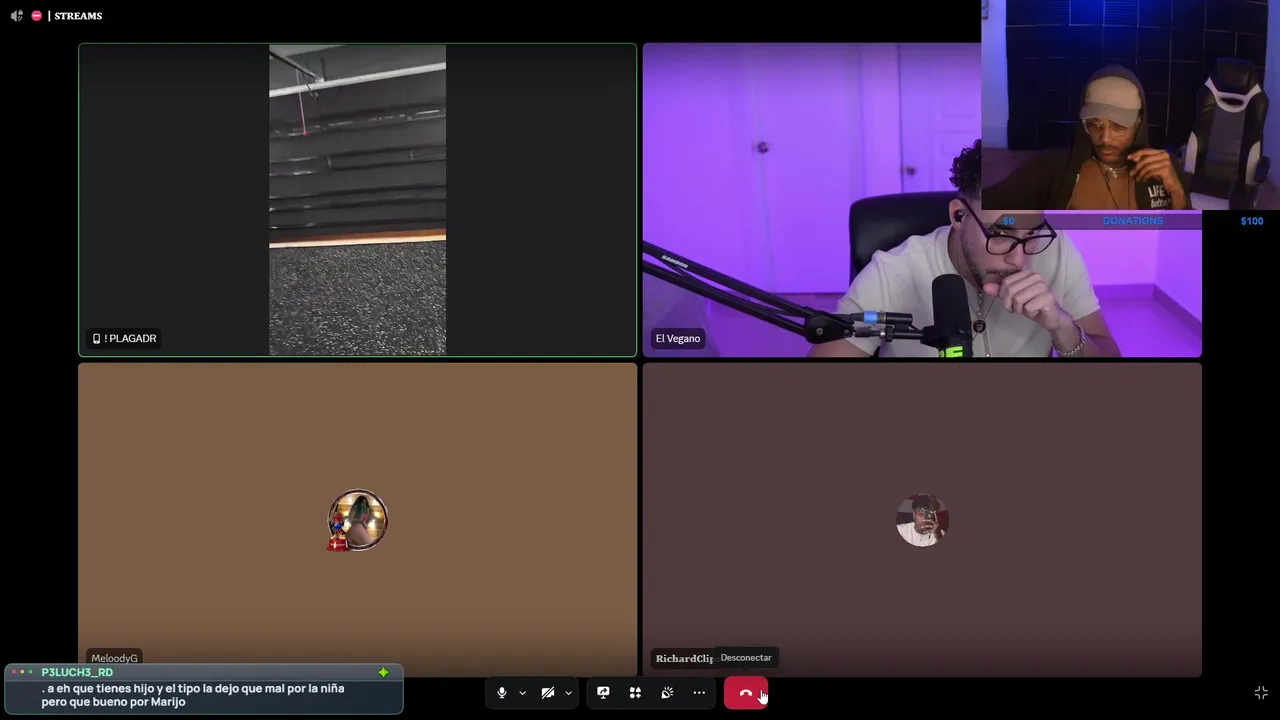Click the El Vegano name label
This screenshot has height=720, width=1280.
click(677, 338)
